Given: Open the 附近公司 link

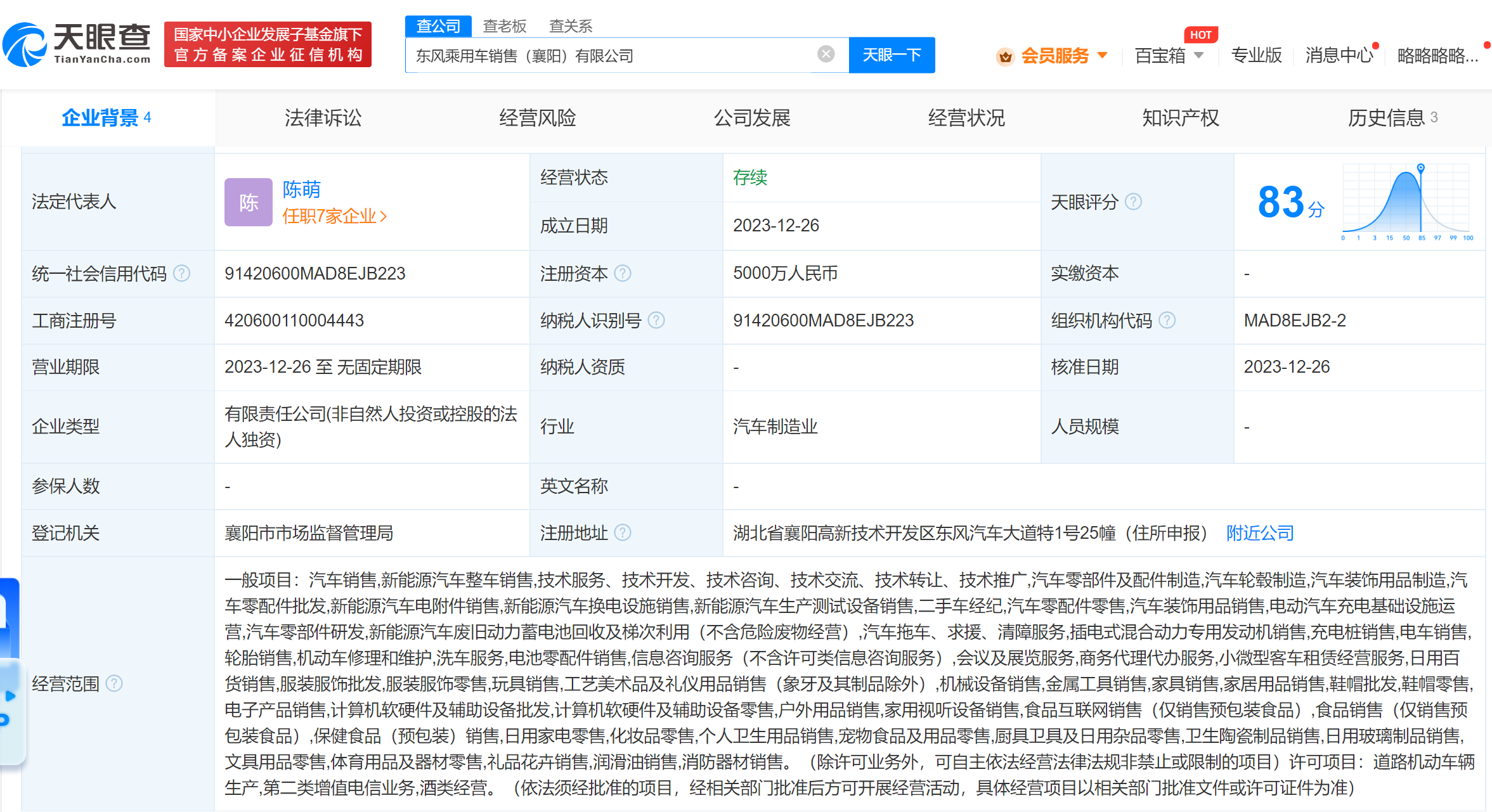Looking at the screenshot, I should click(x=1260, y=533).
